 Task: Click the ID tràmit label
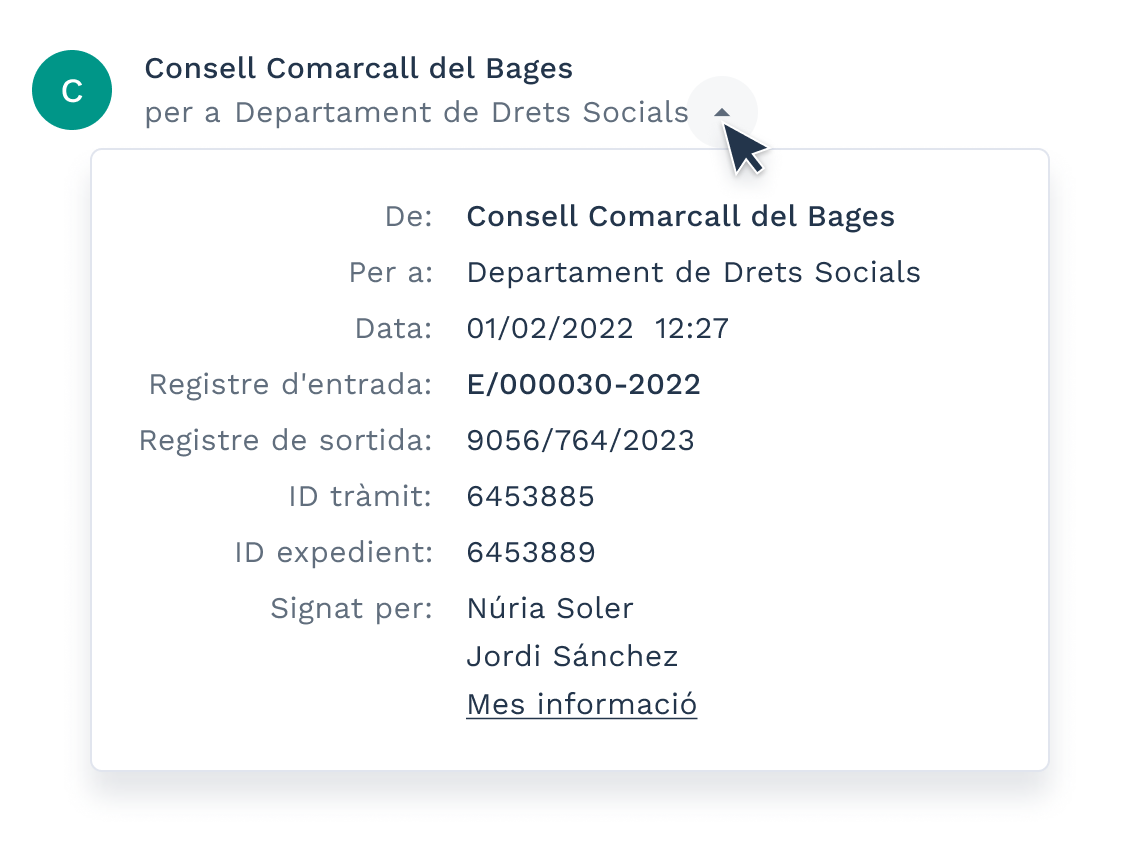[360, 496]
